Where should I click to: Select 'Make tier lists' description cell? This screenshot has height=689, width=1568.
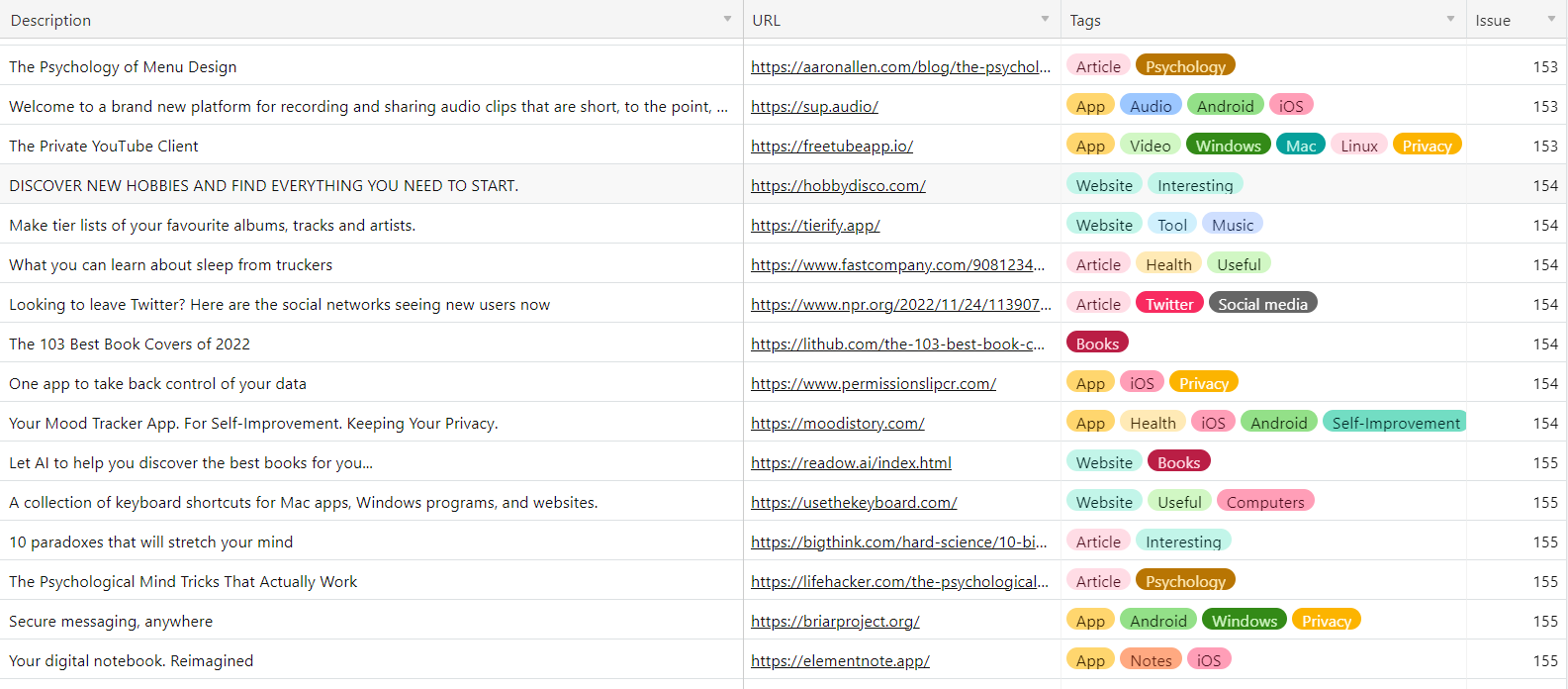click(371, 224)
